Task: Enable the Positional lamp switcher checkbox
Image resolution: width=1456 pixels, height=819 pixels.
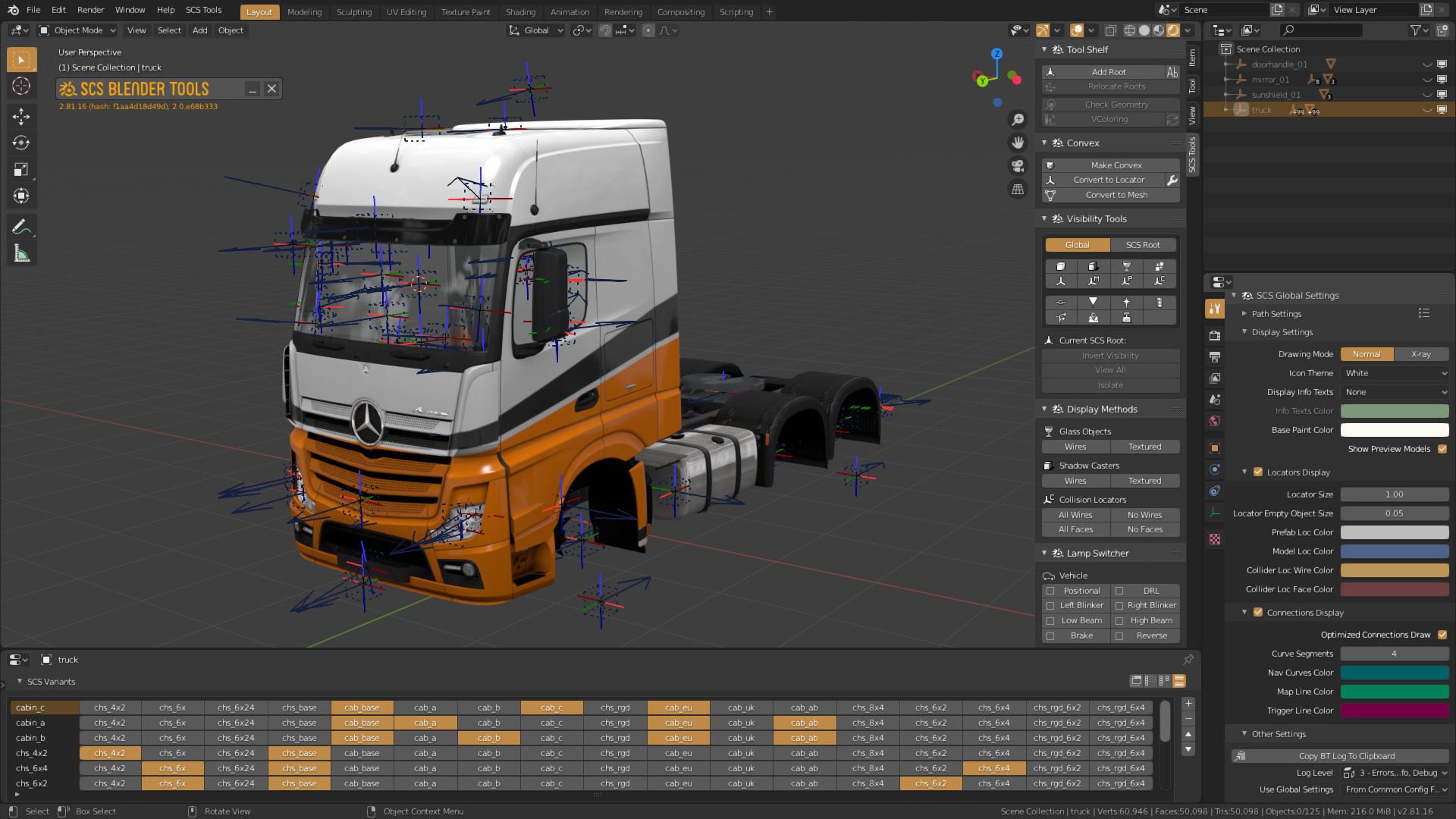Action: click(1050, 590)
